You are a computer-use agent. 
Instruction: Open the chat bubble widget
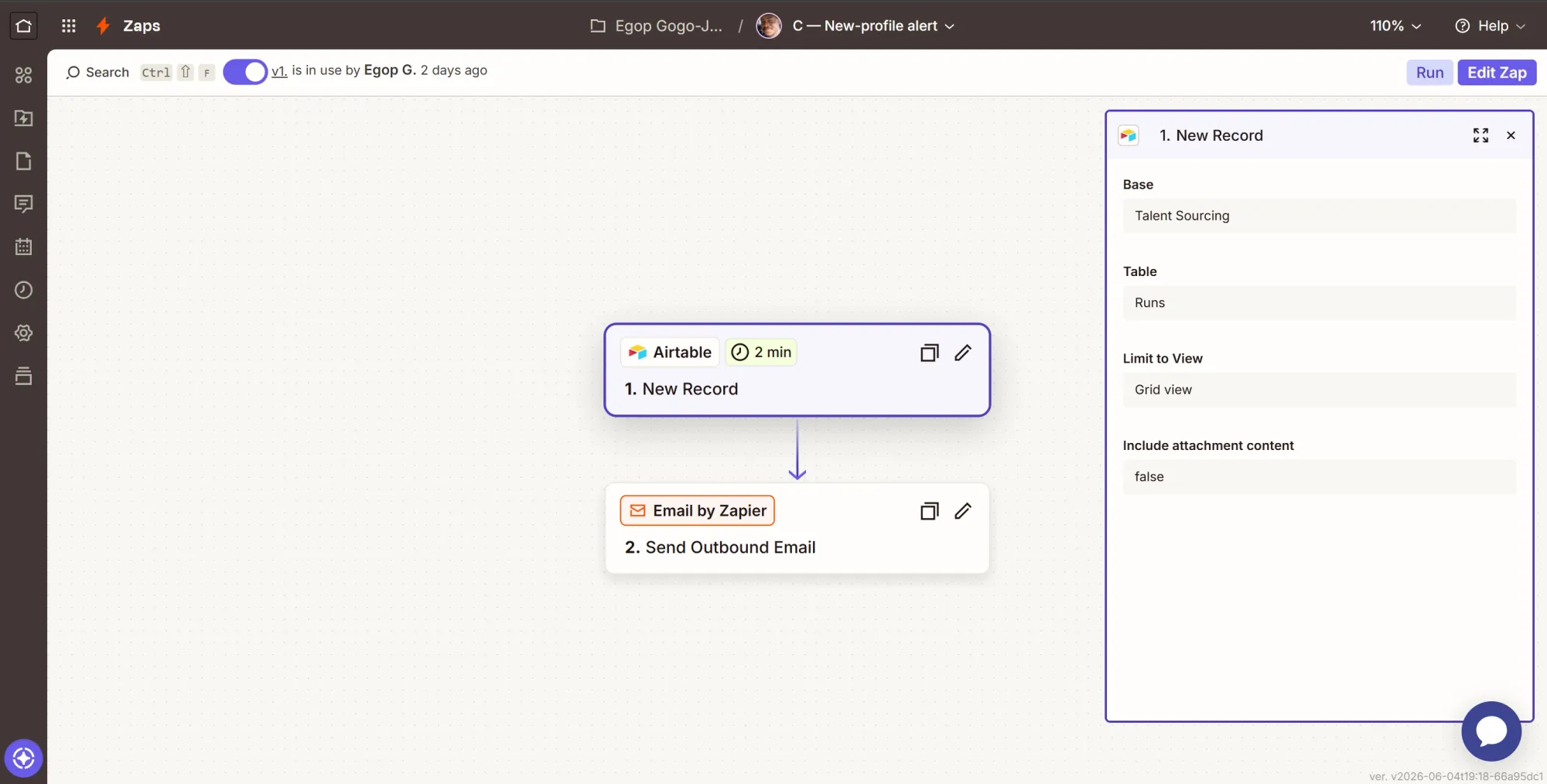[x=1491, y=731]
